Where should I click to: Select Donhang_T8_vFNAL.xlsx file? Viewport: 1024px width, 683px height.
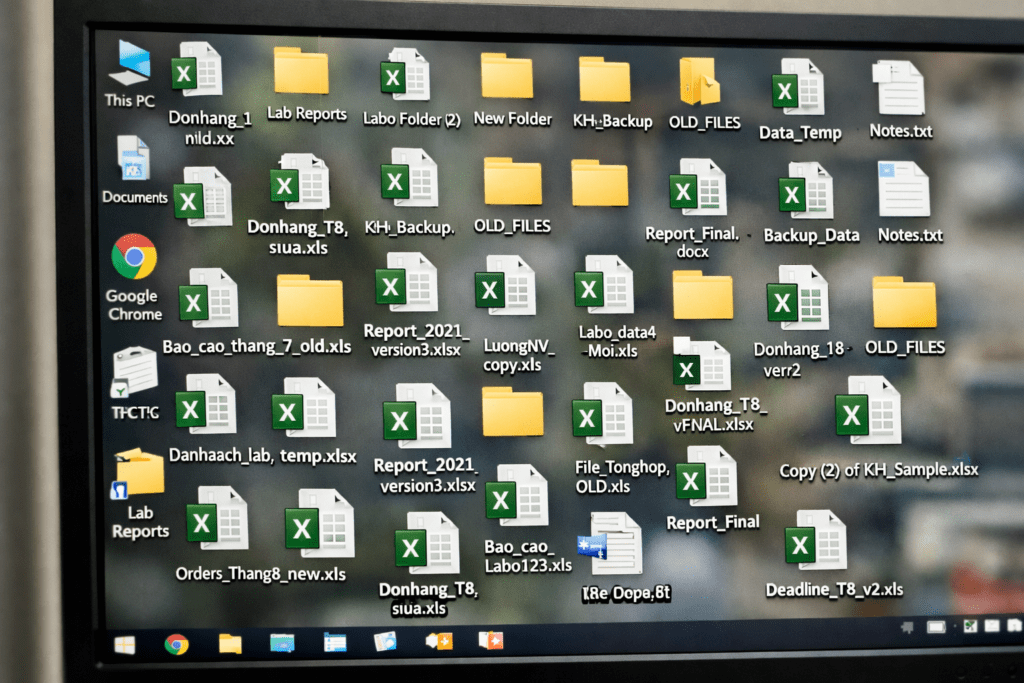coord(703,366)
